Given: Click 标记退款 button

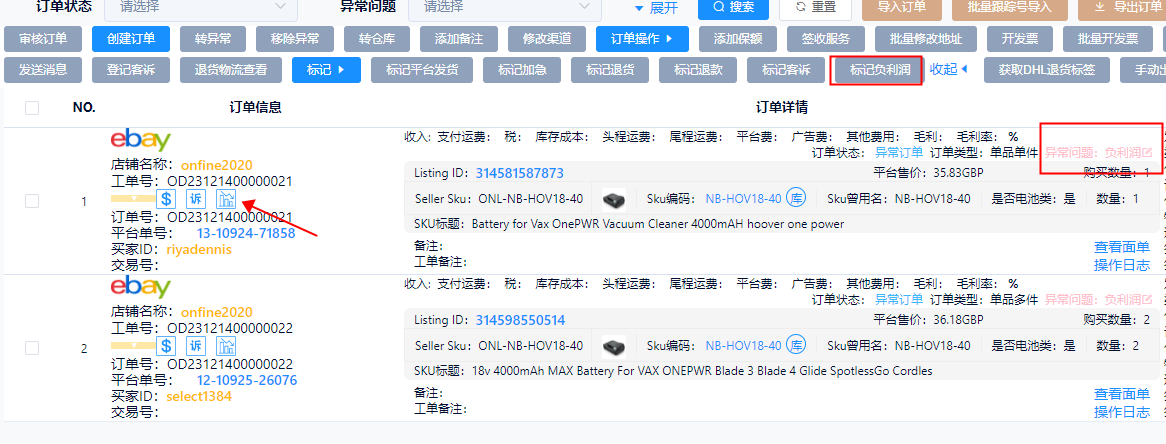Looking at the screenshot, I should point(698,70).
